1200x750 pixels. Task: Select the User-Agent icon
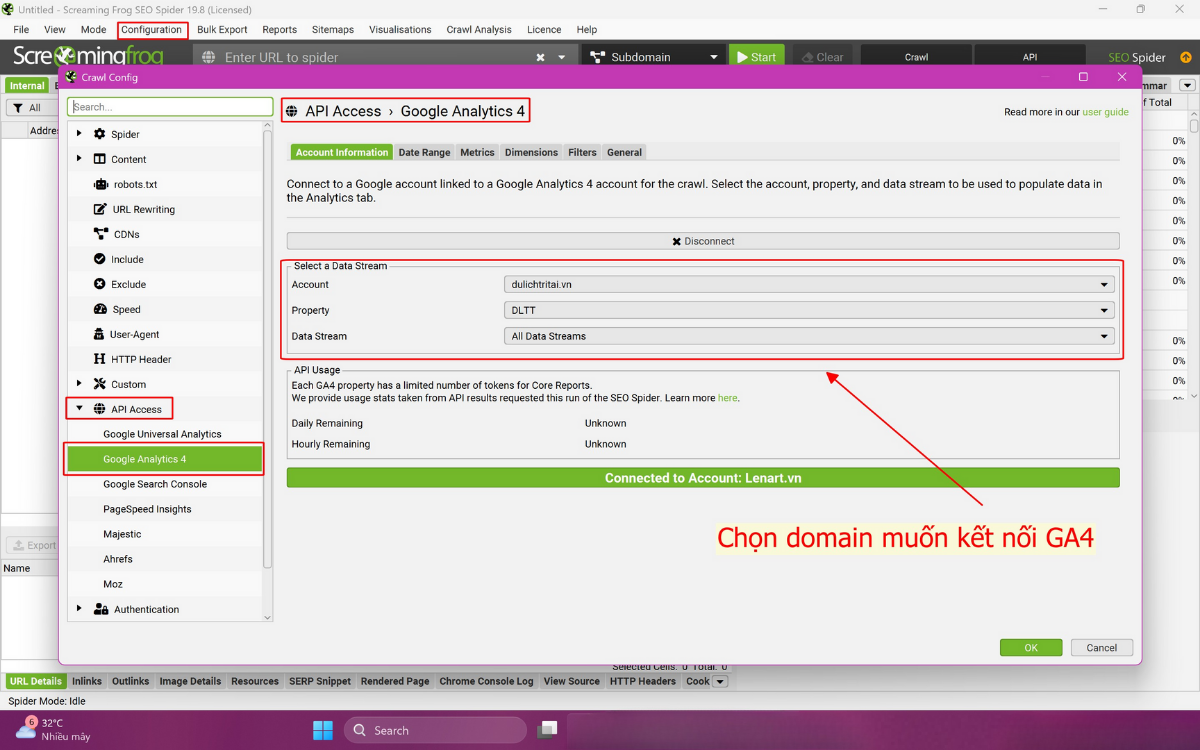99,334
